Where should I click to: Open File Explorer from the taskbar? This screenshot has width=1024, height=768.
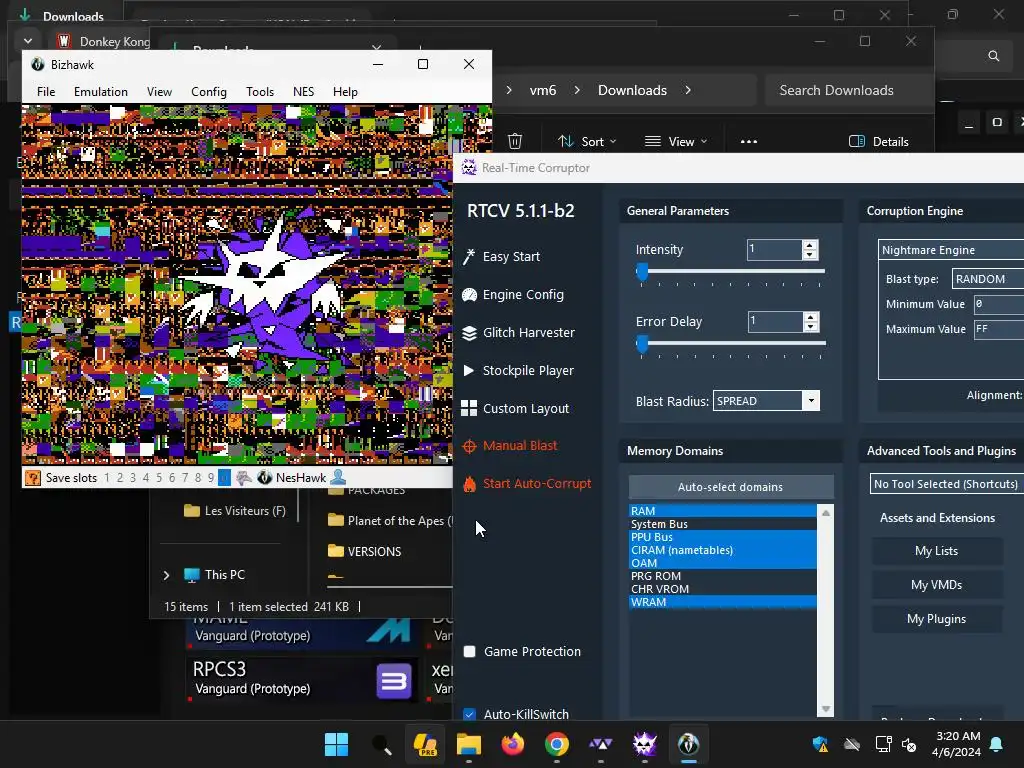point(469,744)
